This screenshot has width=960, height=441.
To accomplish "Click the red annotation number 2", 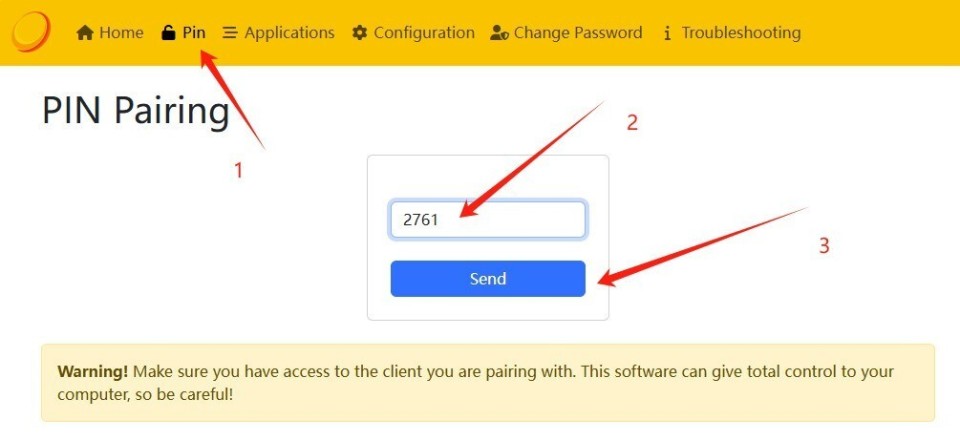I will (x=632, y=123).
